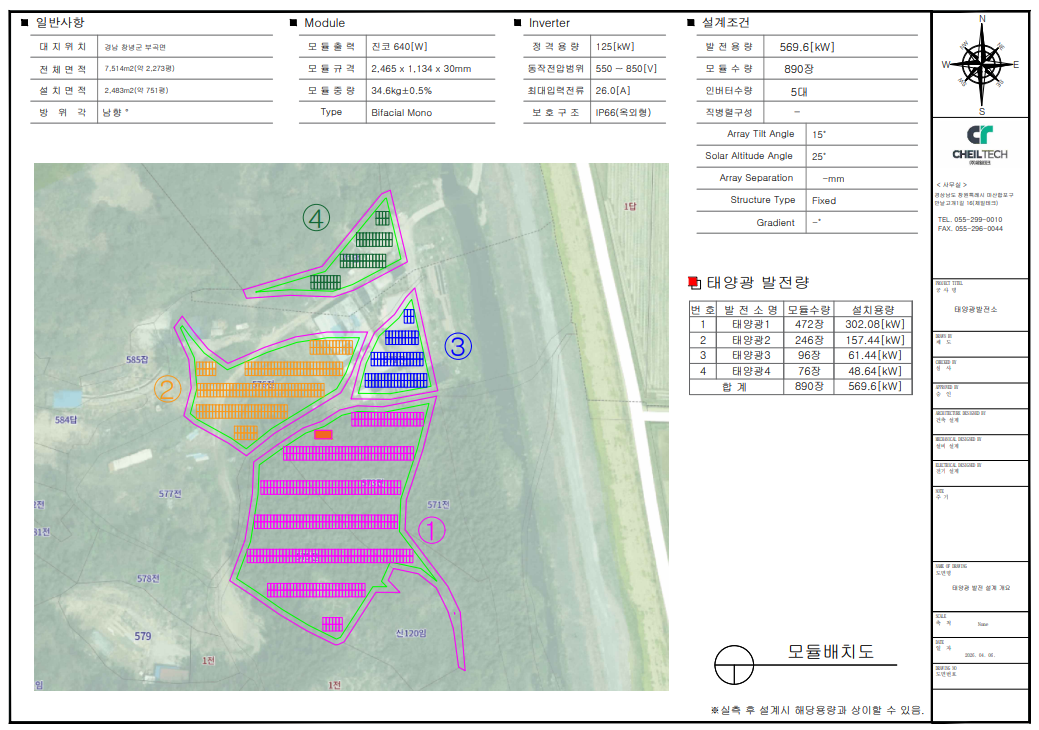Viewport: 1039px width, 730px height.
Task: Click the circle crosshair symbol beside 모듈배치도
Action: pyautogui.click(x=735, y=663)
